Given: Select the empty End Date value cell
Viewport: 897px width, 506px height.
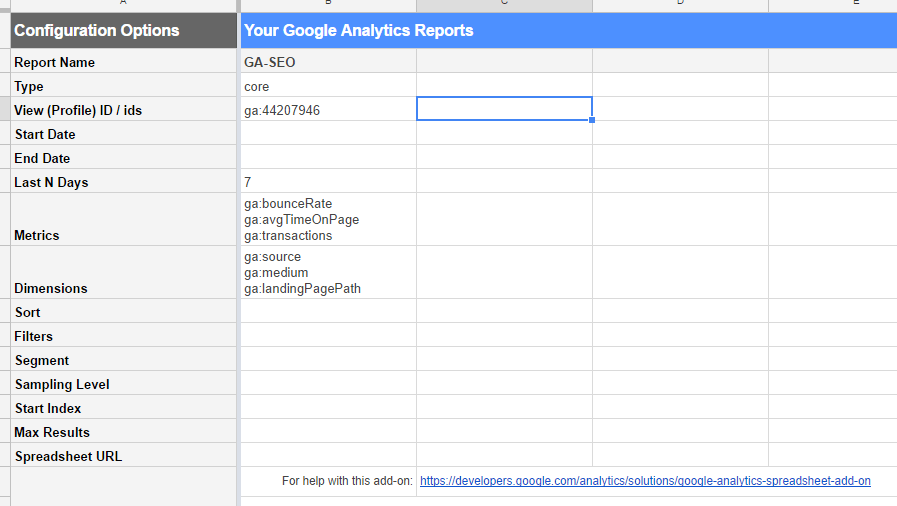Looking at the screenshot, I should pyautogui.click(x=328, y=158).
